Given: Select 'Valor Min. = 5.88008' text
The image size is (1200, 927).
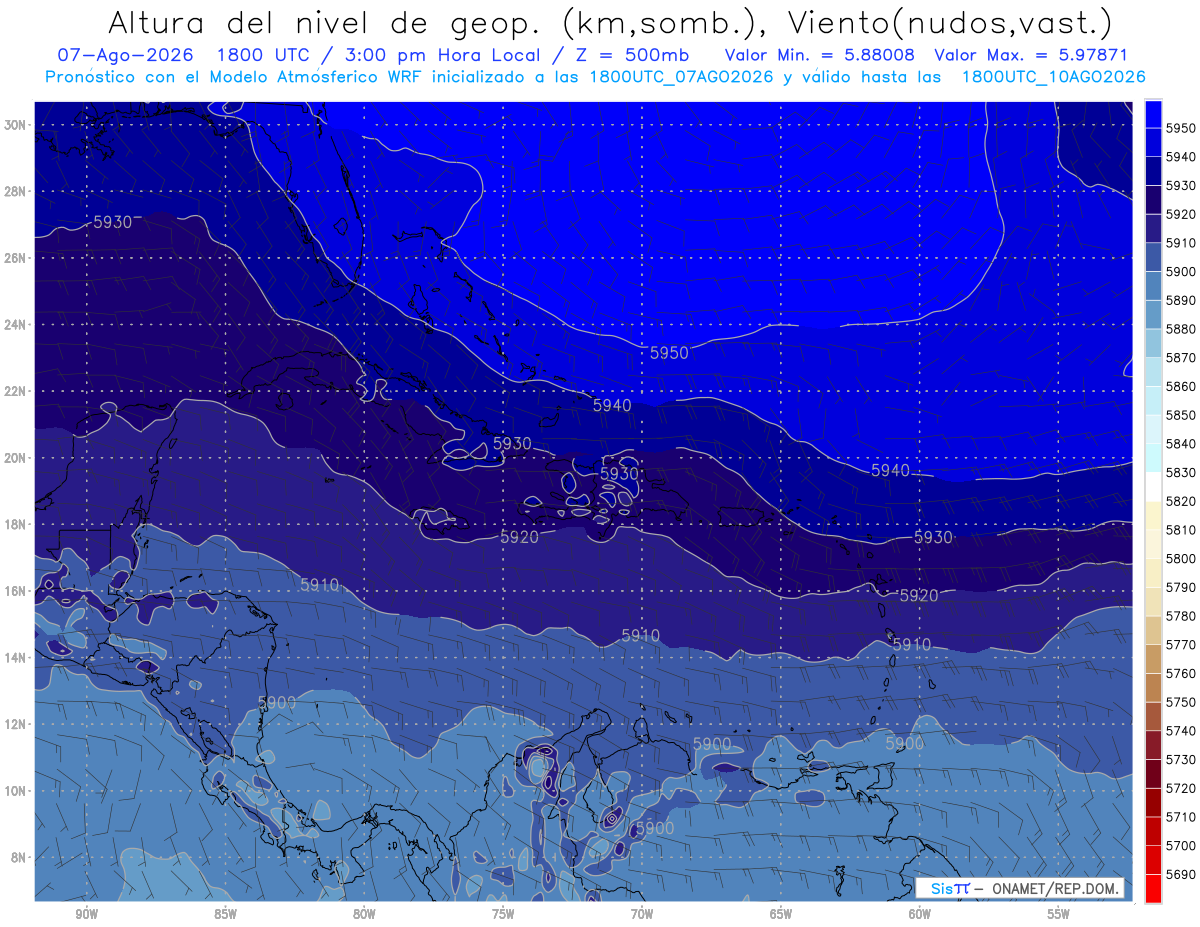Looking at the screenshot, I should [x=820, y=55].
